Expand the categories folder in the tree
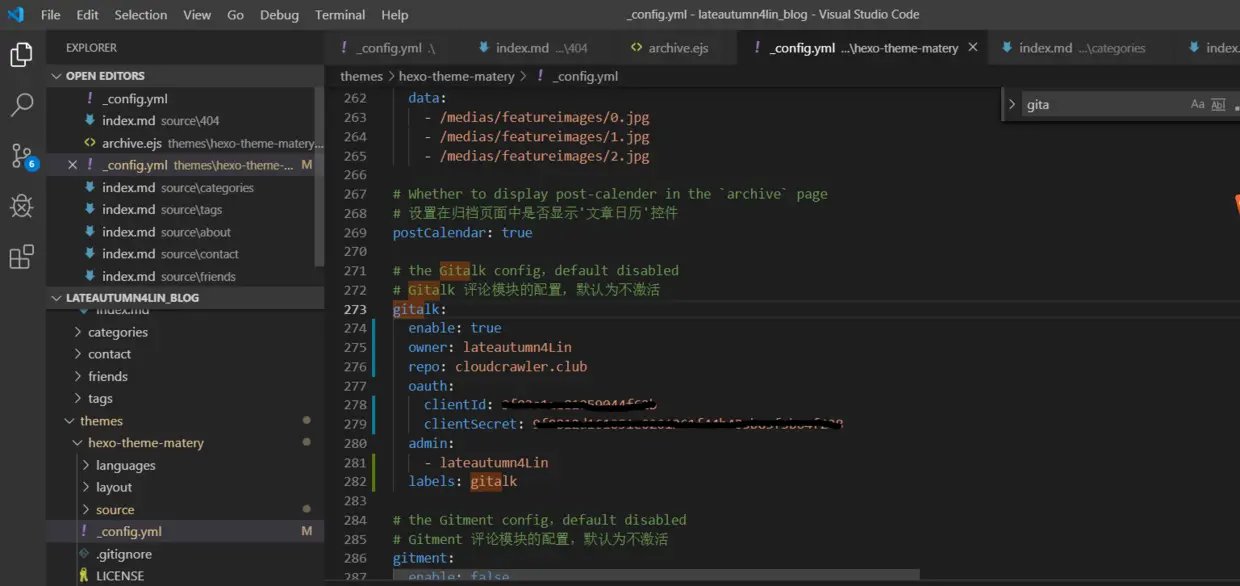The image size is (1240, 586). pos(79,332)
